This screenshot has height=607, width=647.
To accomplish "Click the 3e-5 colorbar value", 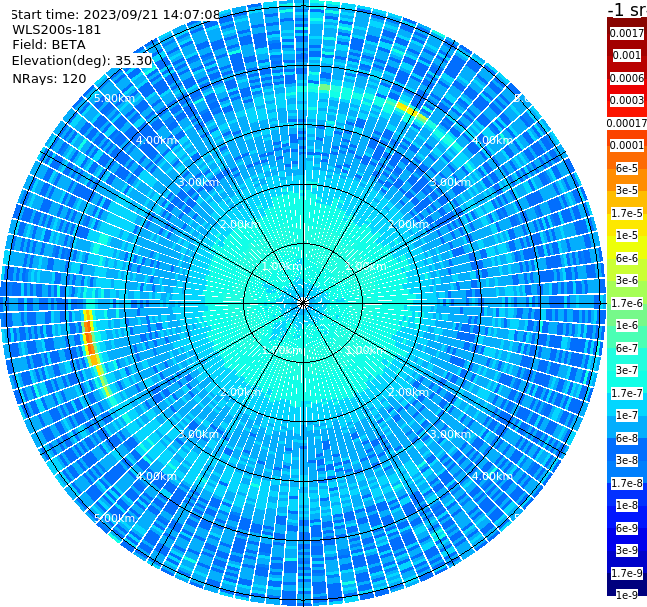I will (x=627, y=190).
